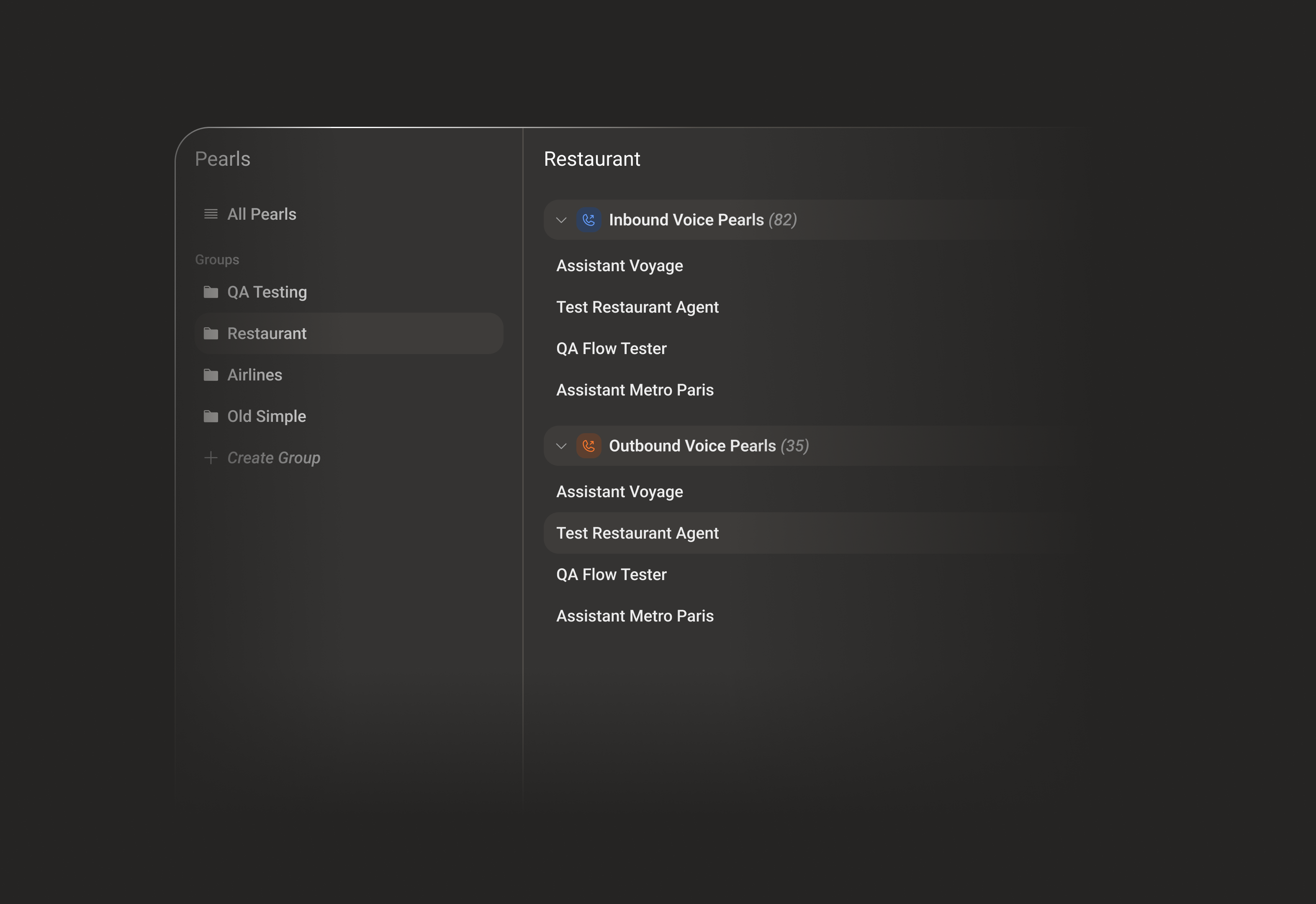Open Assistant Voyage under Outbound Voice Pearls
The height and width of the screenshot is (904, 1316).
tap(619, 492)
